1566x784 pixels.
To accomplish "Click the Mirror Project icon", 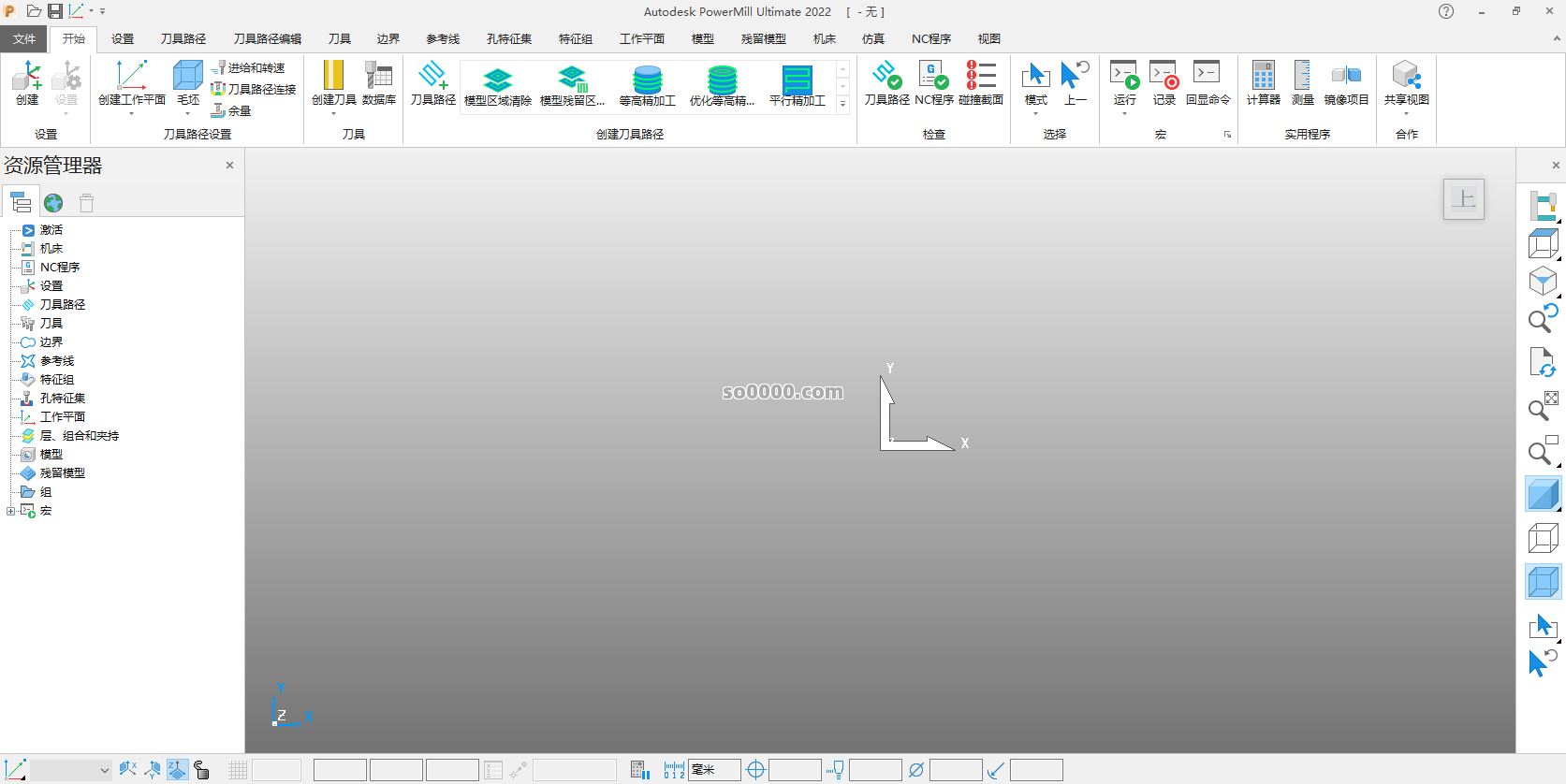I will pos(1346,82).
